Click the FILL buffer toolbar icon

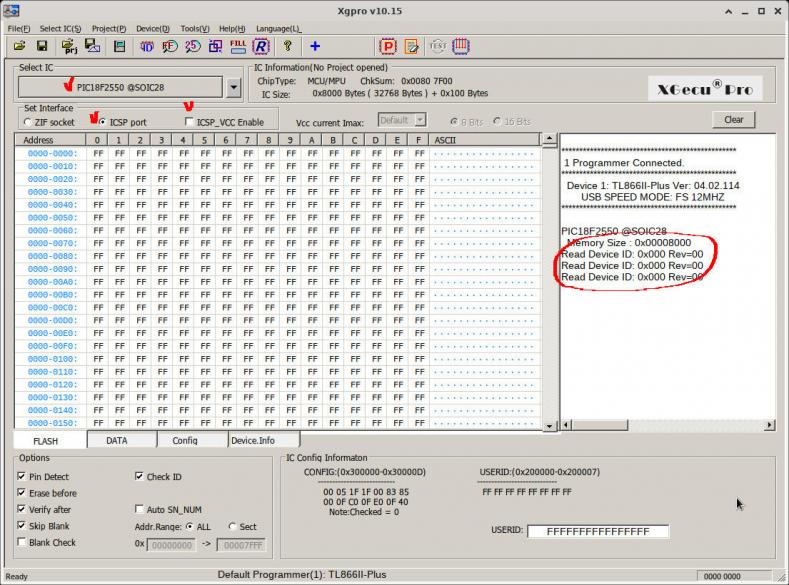[237, 46]
